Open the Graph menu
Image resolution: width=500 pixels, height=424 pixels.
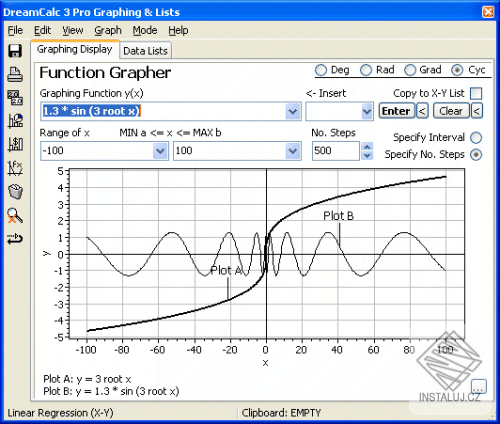pos(108,30)
